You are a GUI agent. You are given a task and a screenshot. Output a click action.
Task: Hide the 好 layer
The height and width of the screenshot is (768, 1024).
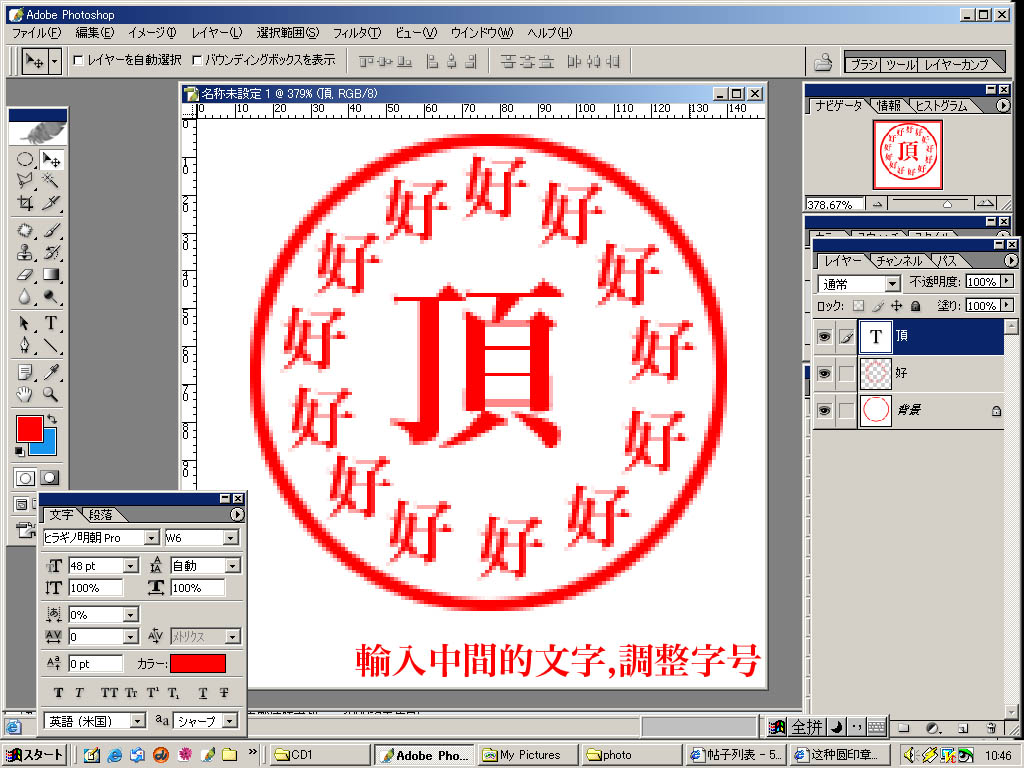pyautogui.click(x=824, y=374)
